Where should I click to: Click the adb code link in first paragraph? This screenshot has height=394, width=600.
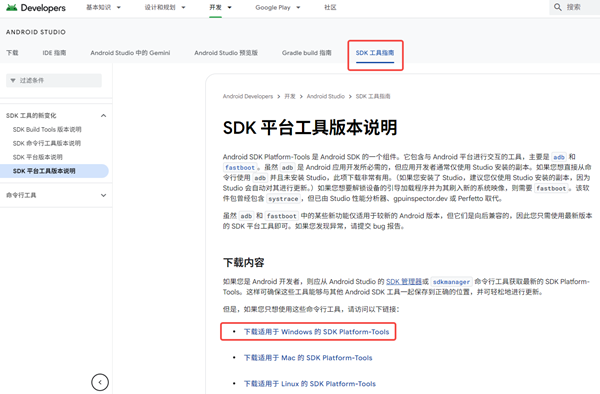pos(559,157)
